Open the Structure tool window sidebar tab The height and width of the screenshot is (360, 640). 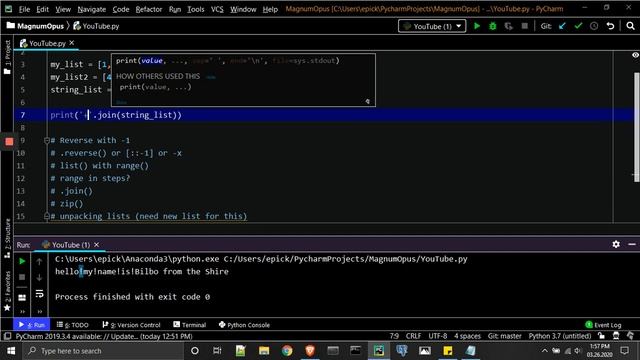pos(7,238)
